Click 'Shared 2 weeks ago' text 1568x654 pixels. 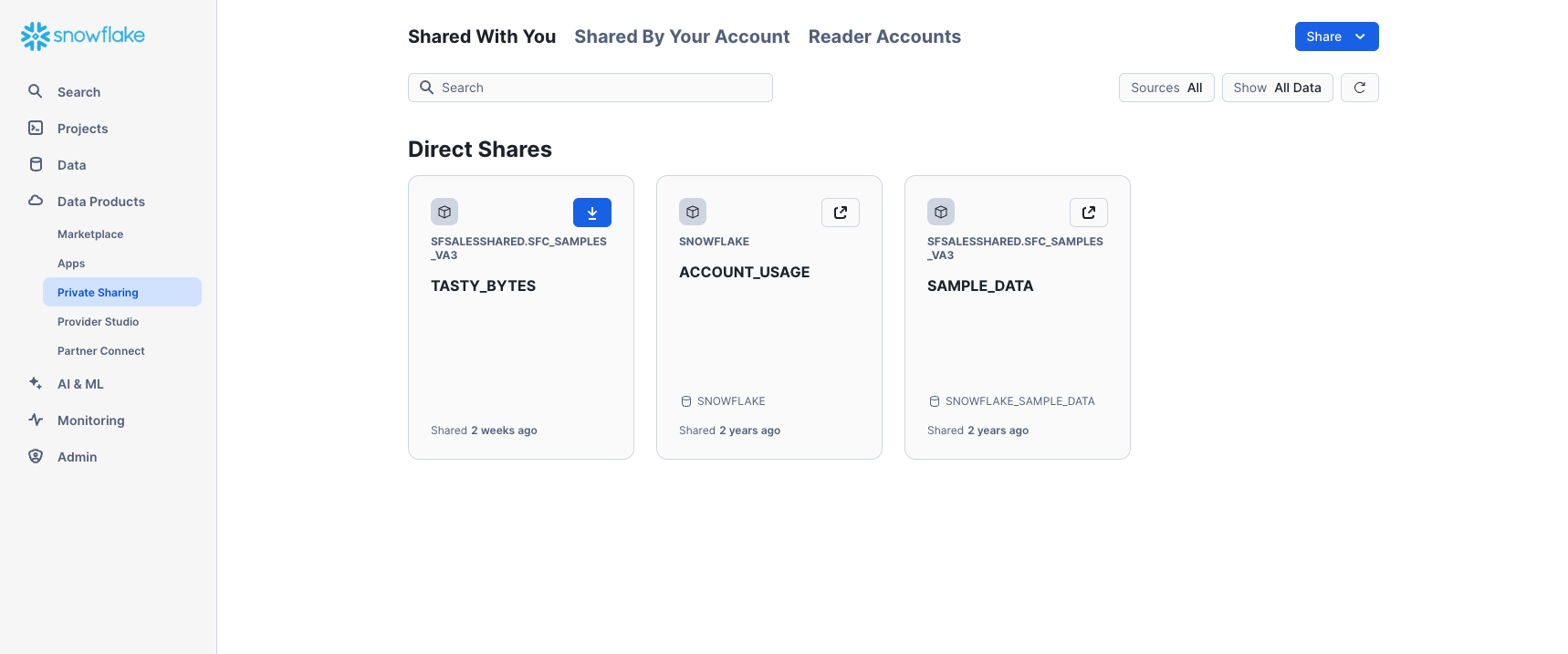[484, 431]
